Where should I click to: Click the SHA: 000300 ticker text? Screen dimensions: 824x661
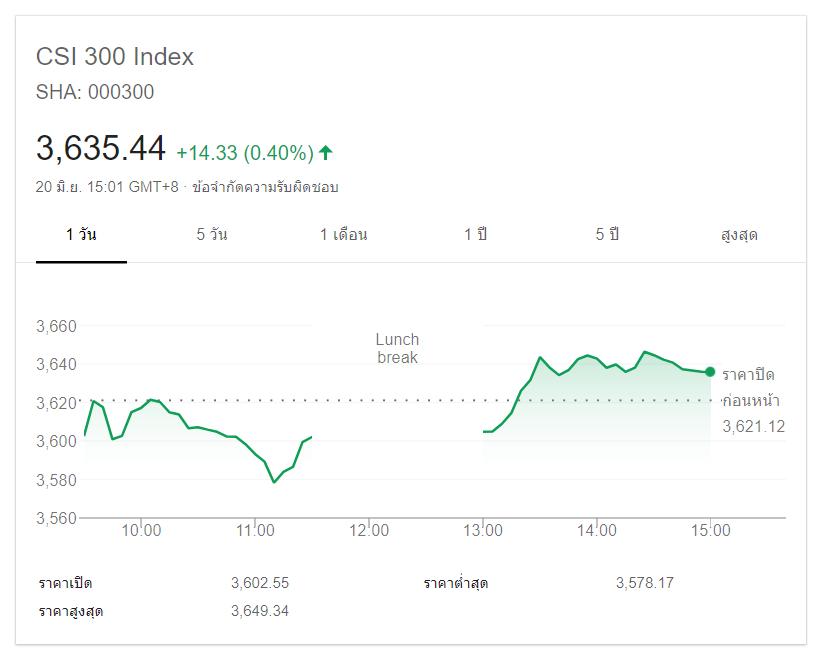pos(95,92)
